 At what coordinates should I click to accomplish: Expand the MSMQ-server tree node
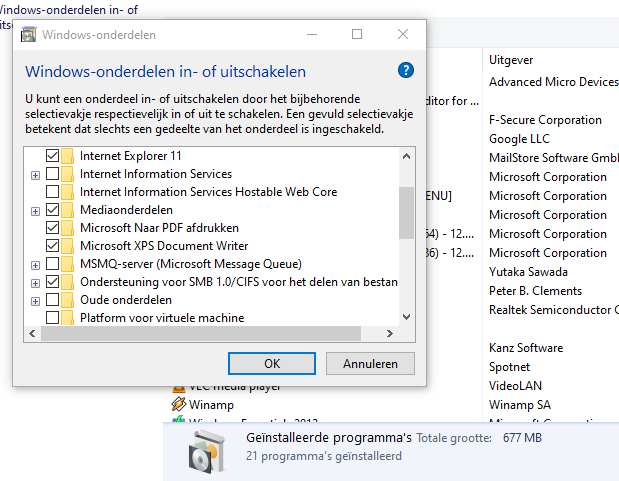tap(36, 265)
